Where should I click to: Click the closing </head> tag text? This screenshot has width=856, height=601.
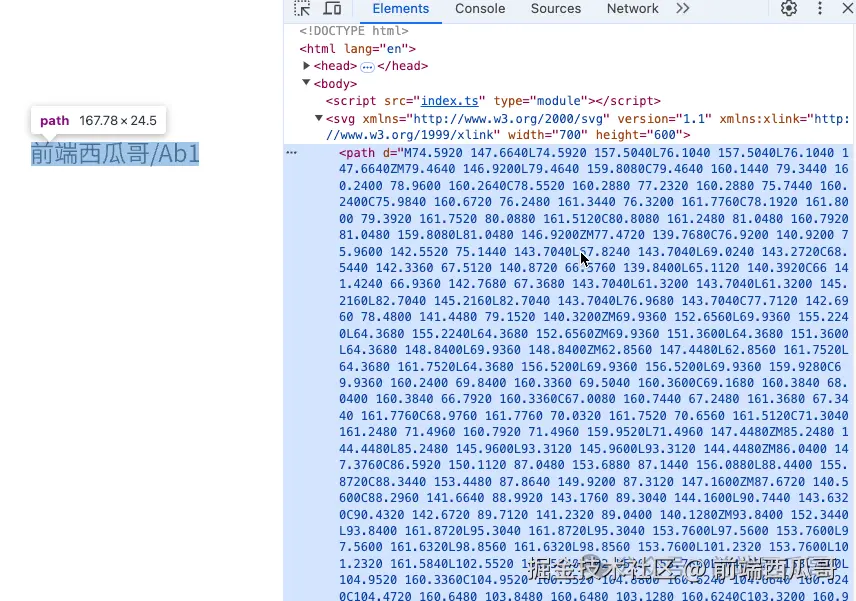(402, 66)
